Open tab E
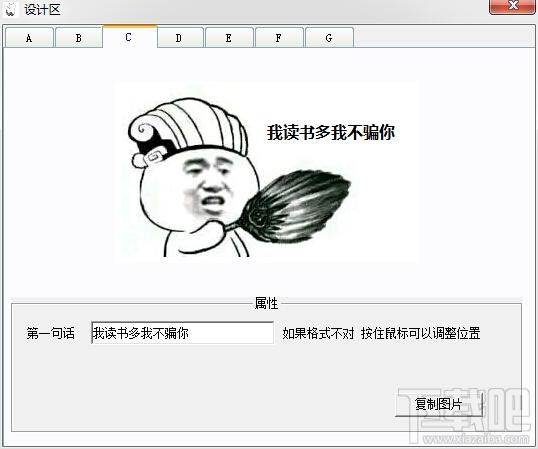 tap(229, 38)
